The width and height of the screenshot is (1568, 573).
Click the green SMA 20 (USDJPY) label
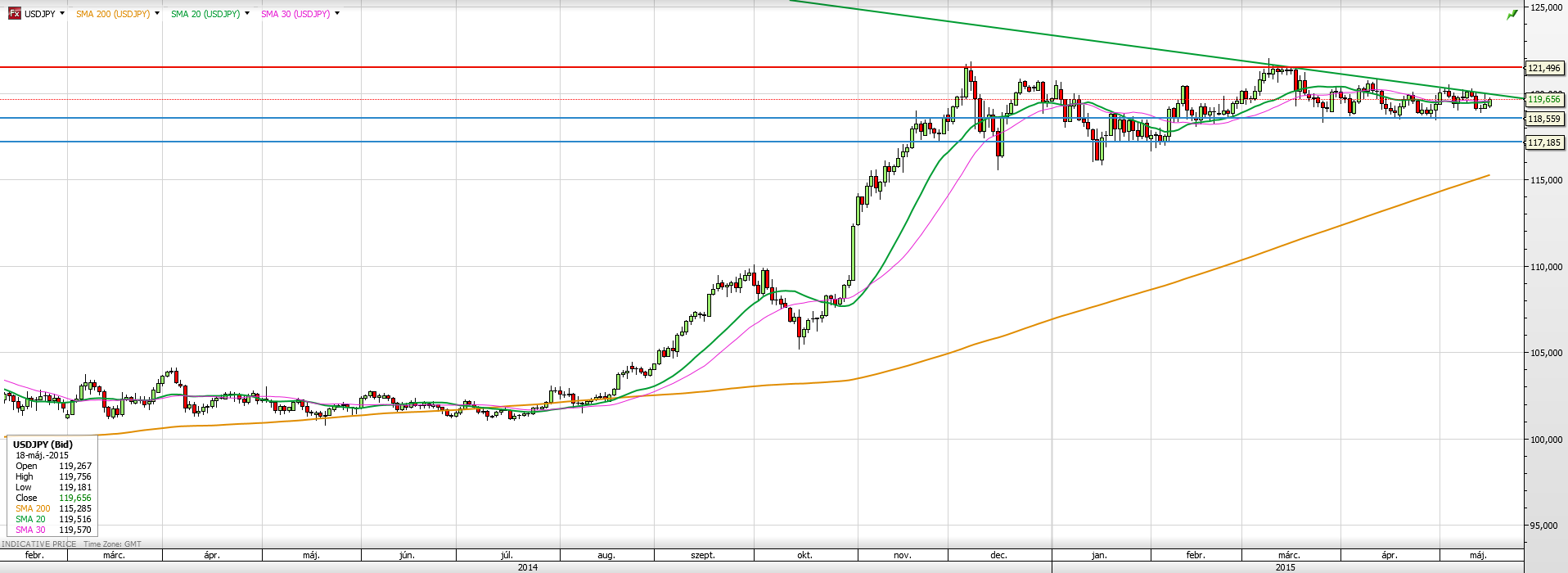tap(205, 14)
